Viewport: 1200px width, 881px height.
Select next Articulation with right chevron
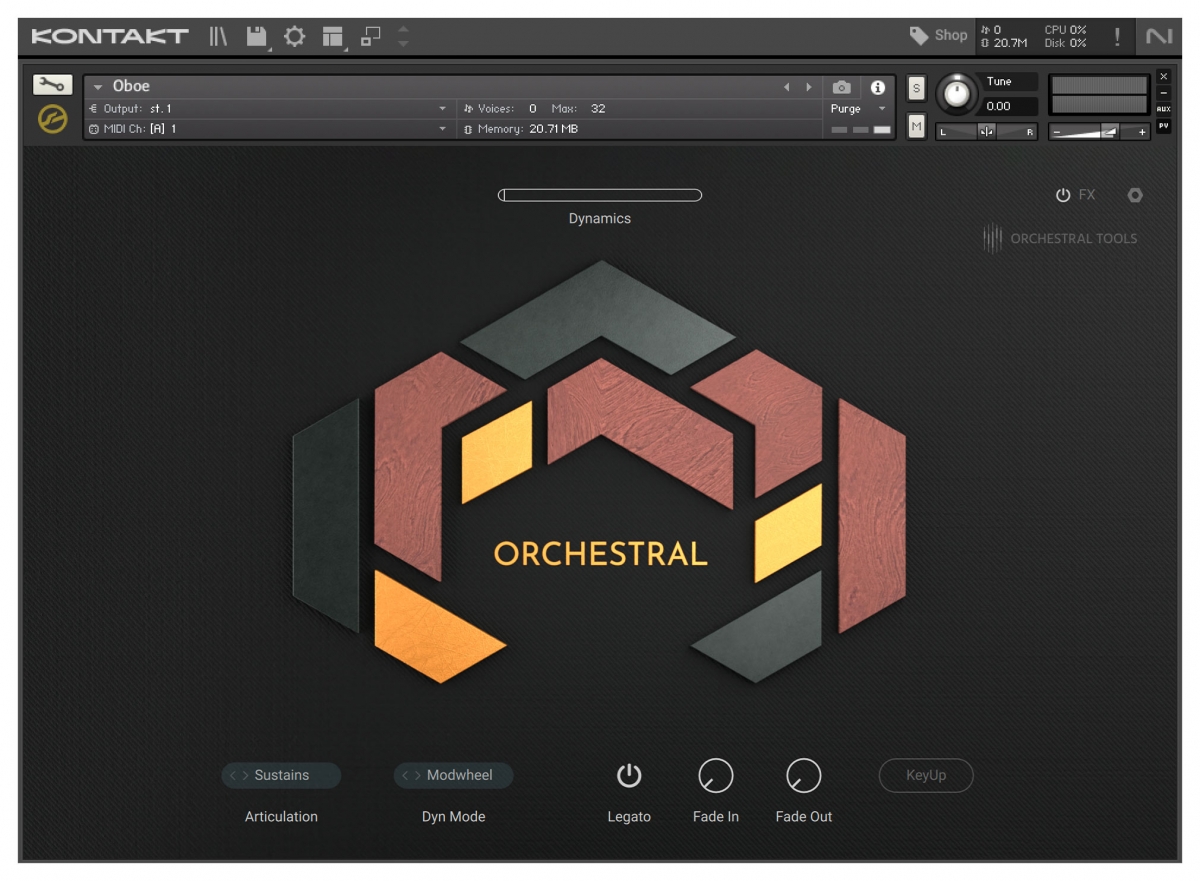tap(246, 775)
